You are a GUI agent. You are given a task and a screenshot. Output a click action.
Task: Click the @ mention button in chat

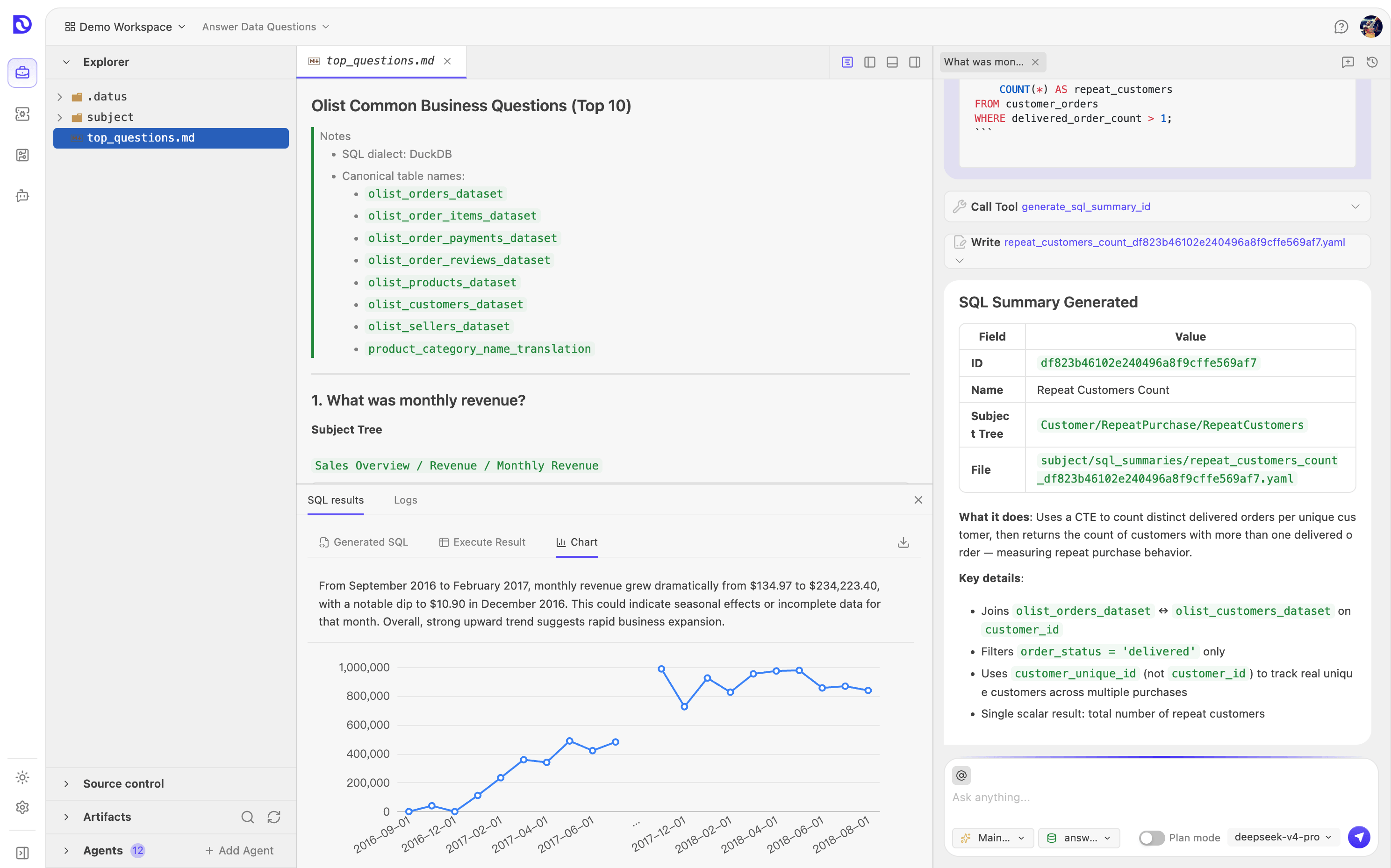961,776
